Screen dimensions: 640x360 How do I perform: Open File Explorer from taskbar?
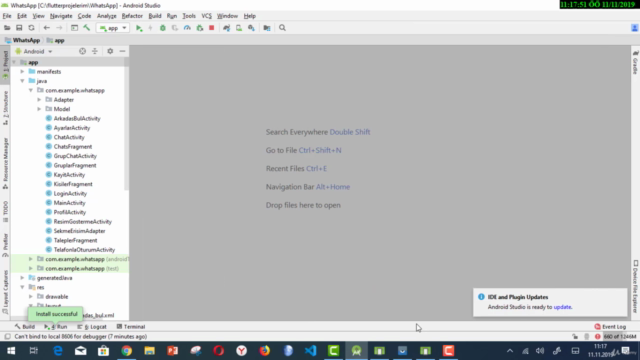pos(149,351)
